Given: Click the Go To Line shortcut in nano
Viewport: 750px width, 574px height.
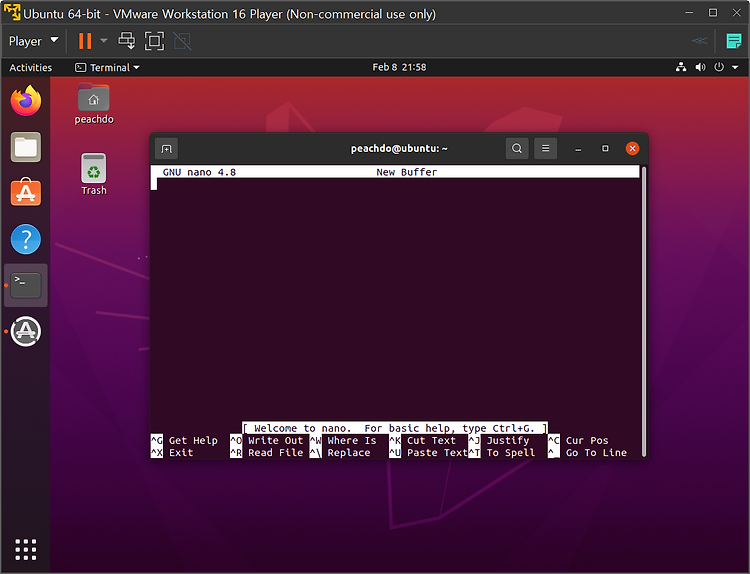Looking at the screenshot, I should (587, 453).
